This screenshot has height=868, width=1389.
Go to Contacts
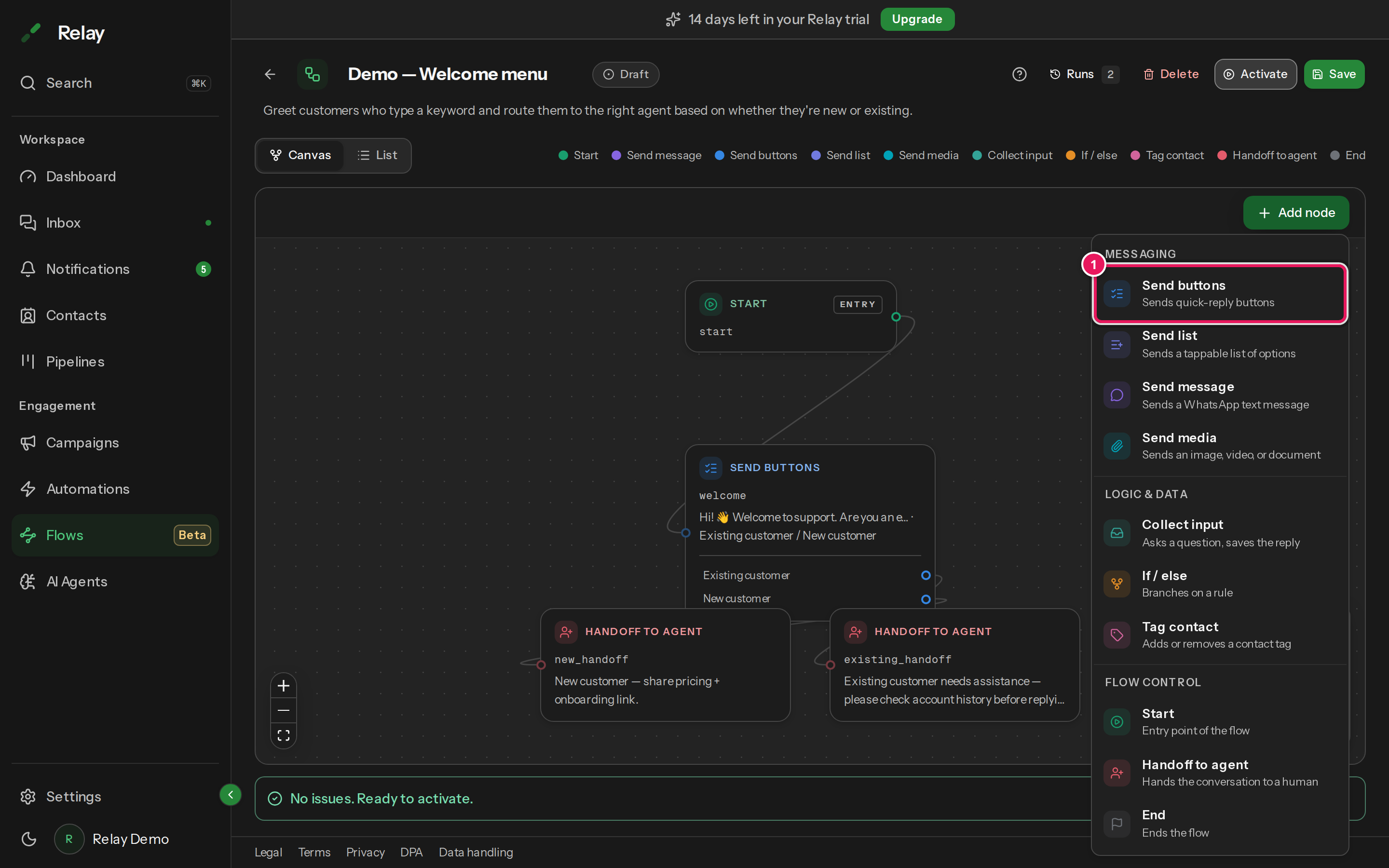point(115,315)
